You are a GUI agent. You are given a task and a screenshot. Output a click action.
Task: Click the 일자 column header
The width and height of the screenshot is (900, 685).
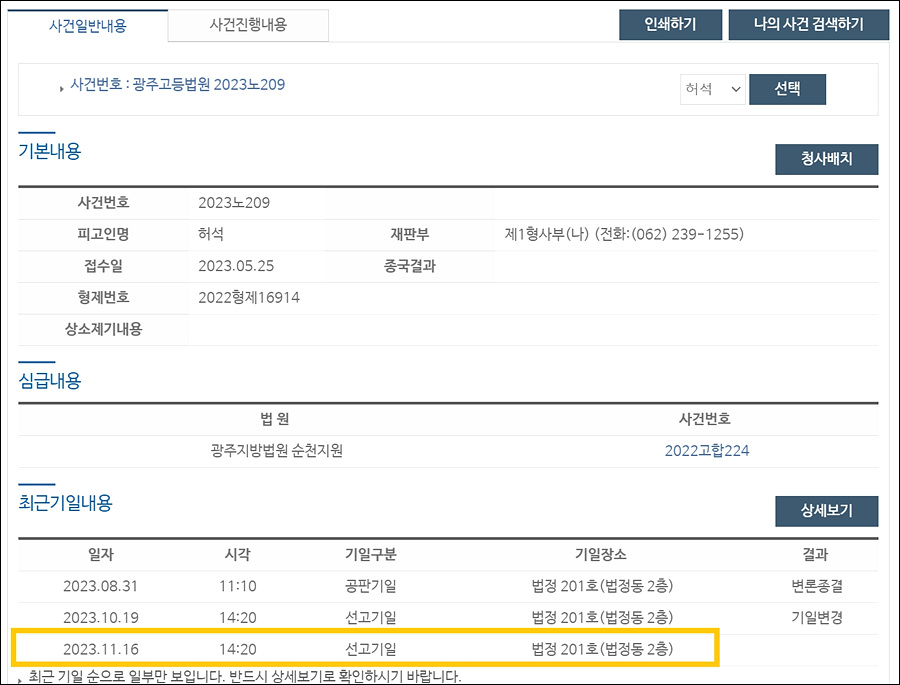coord(100,555)
